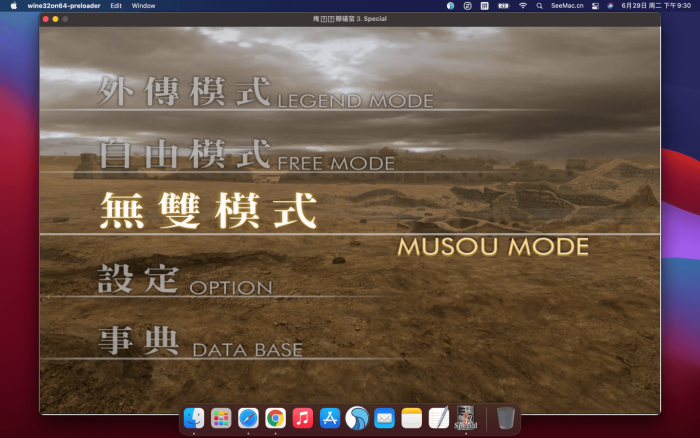This screenshot has width=700, height=438.
Task: Open Finder from the dock
Action: coord(194,418)
